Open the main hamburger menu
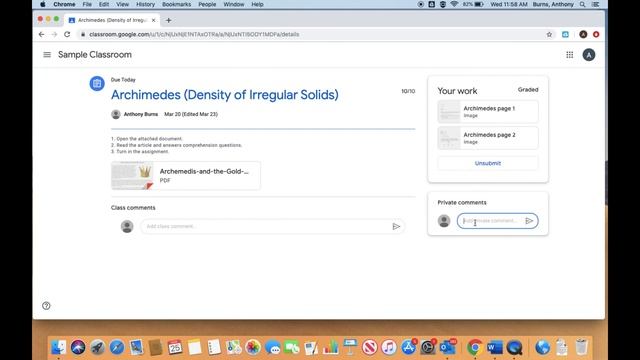 click(47, 55)
